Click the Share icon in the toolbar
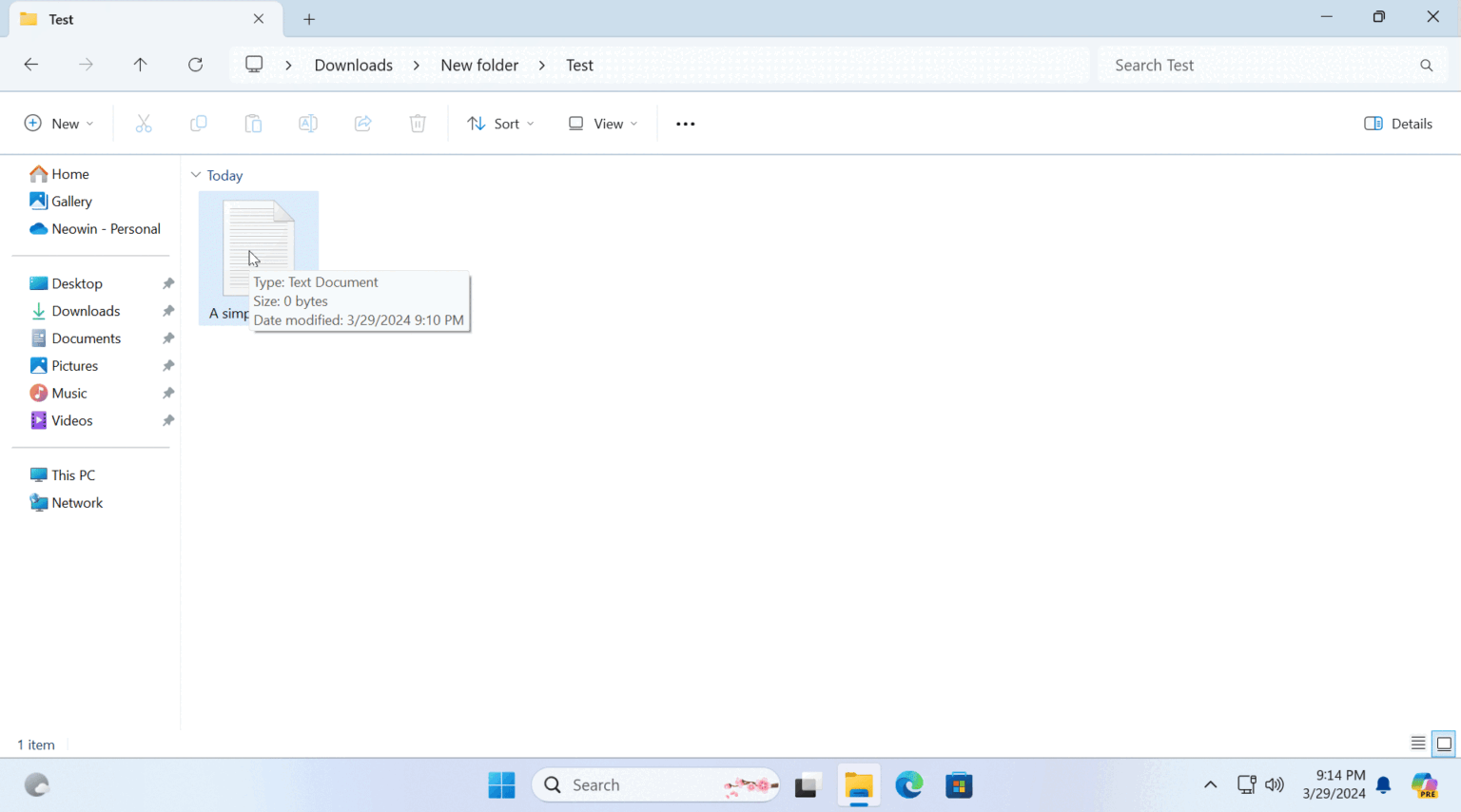The width and height of the screenshot is (1461, 812). coord(362,123)
